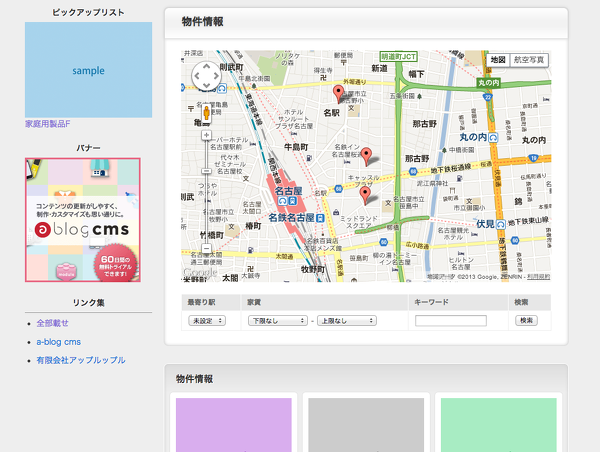Zoom in with the map plus button
This screenshot has height=452, width=600.
pos(206,135)
